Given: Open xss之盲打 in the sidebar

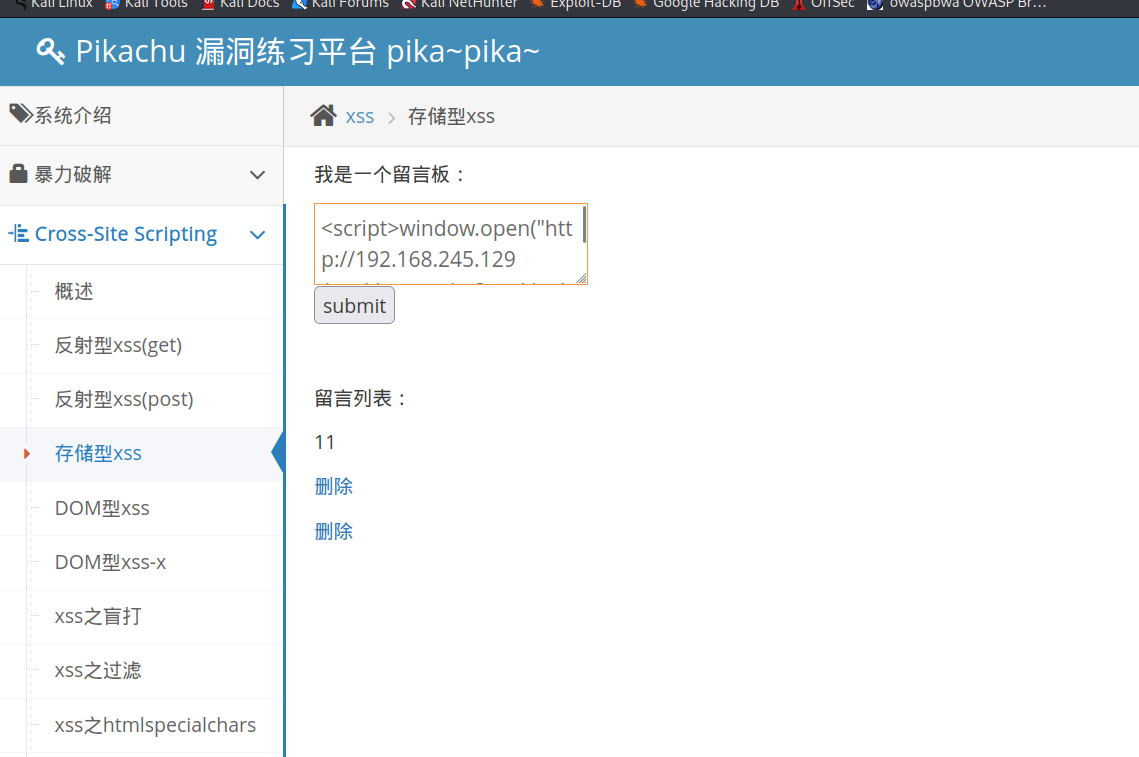Looking at the screenshot, I should pos(98,616).
